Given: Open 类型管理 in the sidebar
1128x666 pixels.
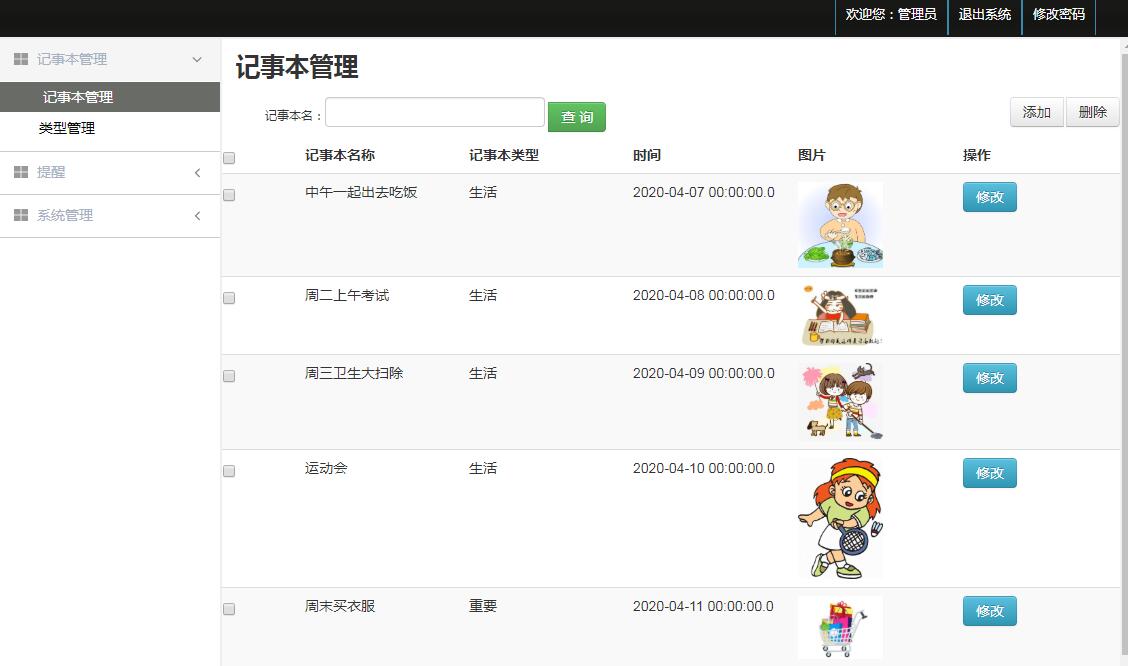Looking at the screenshot, I should pos(67,128).
